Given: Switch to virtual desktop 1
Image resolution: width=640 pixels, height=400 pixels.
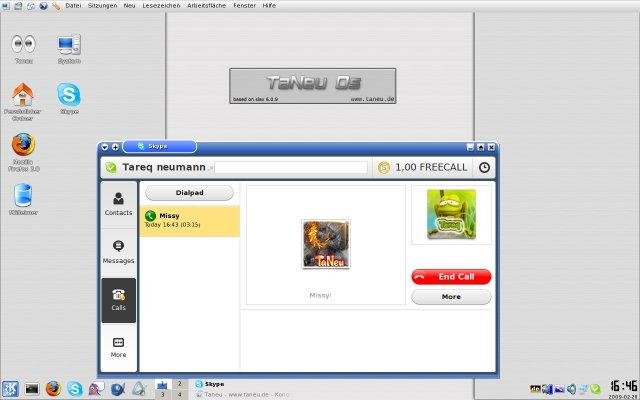Looking at the screenshot, I should tap(163, 384).
